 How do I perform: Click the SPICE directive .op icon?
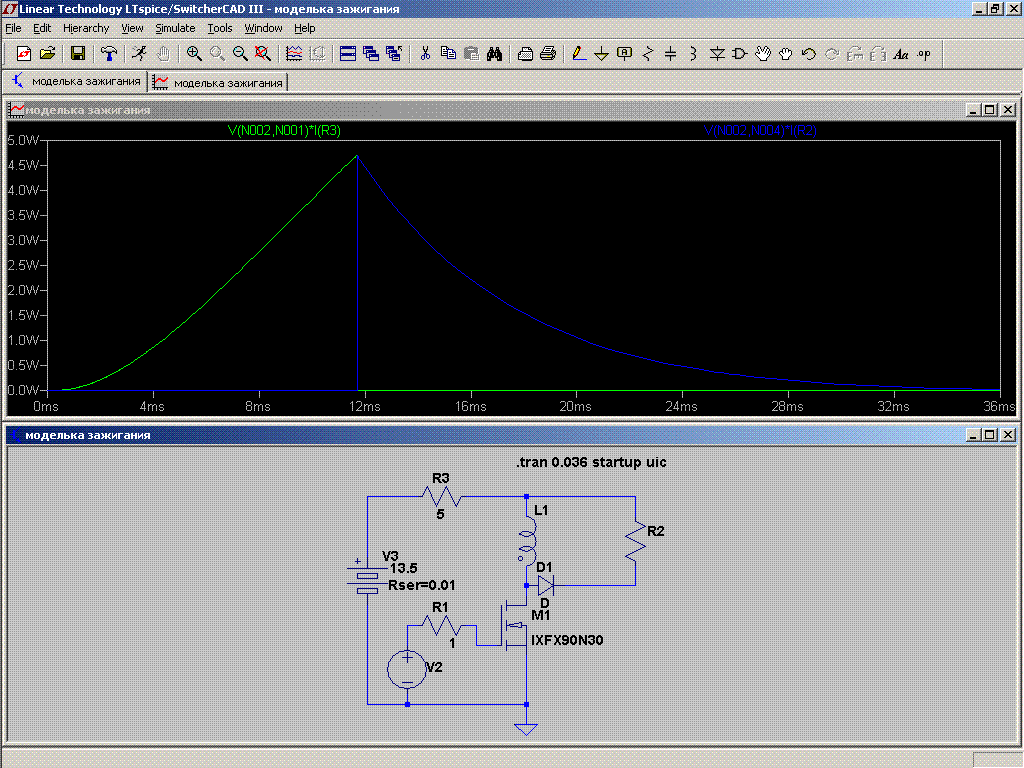(923, 54)
